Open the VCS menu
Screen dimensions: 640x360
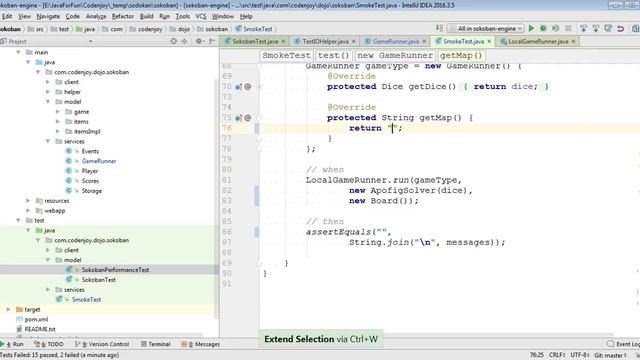coord(201,16)
